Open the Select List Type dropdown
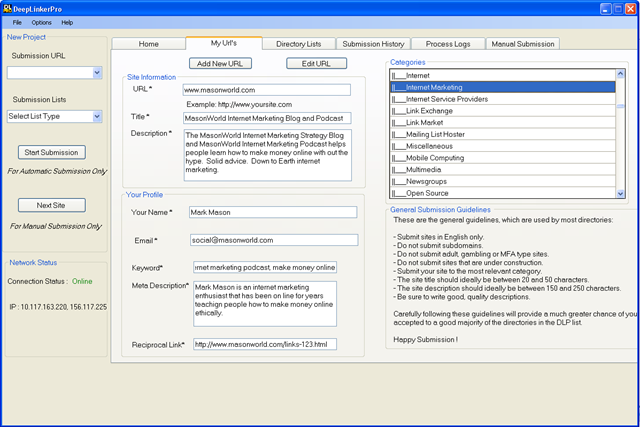Viewport: 640px width, 427px height. coord(97,116)
